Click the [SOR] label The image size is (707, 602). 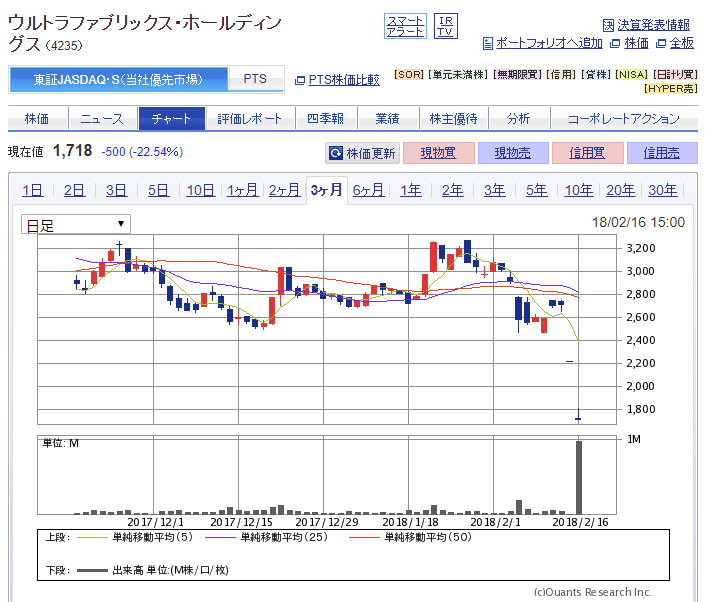(409, 74)
